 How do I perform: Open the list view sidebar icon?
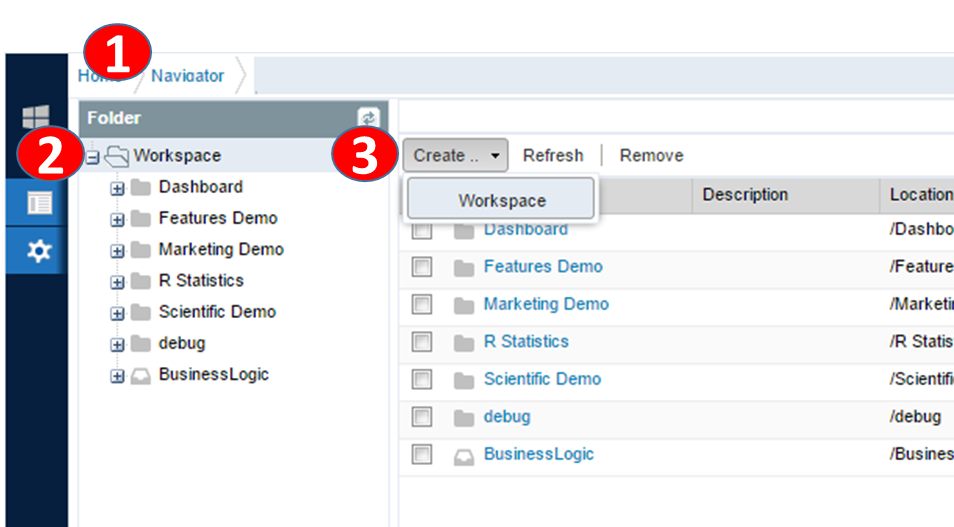click(39, 203)
